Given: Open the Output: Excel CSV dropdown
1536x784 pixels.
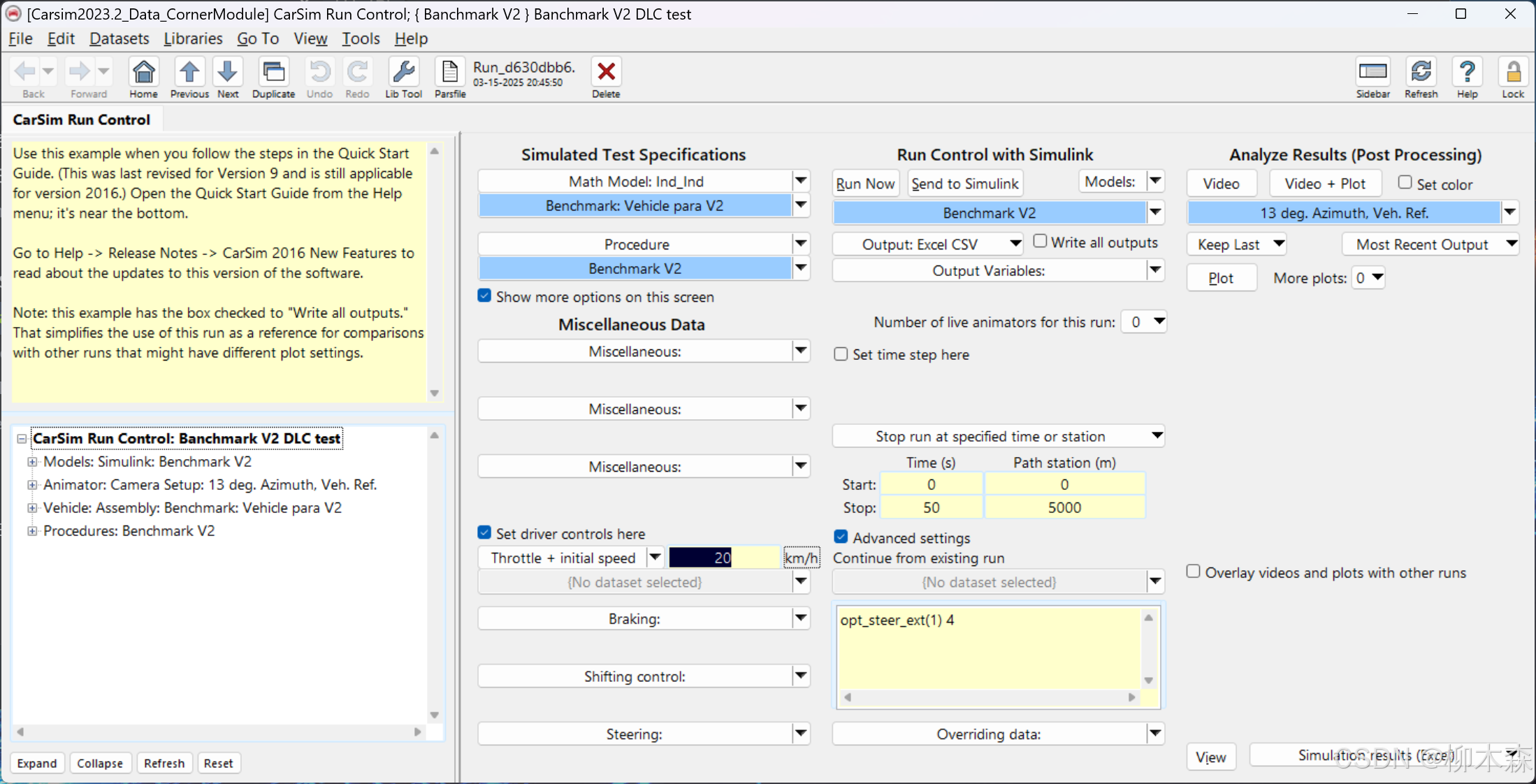Looking at the screenshot, I should pyautogui.click(x=927, y=244).
